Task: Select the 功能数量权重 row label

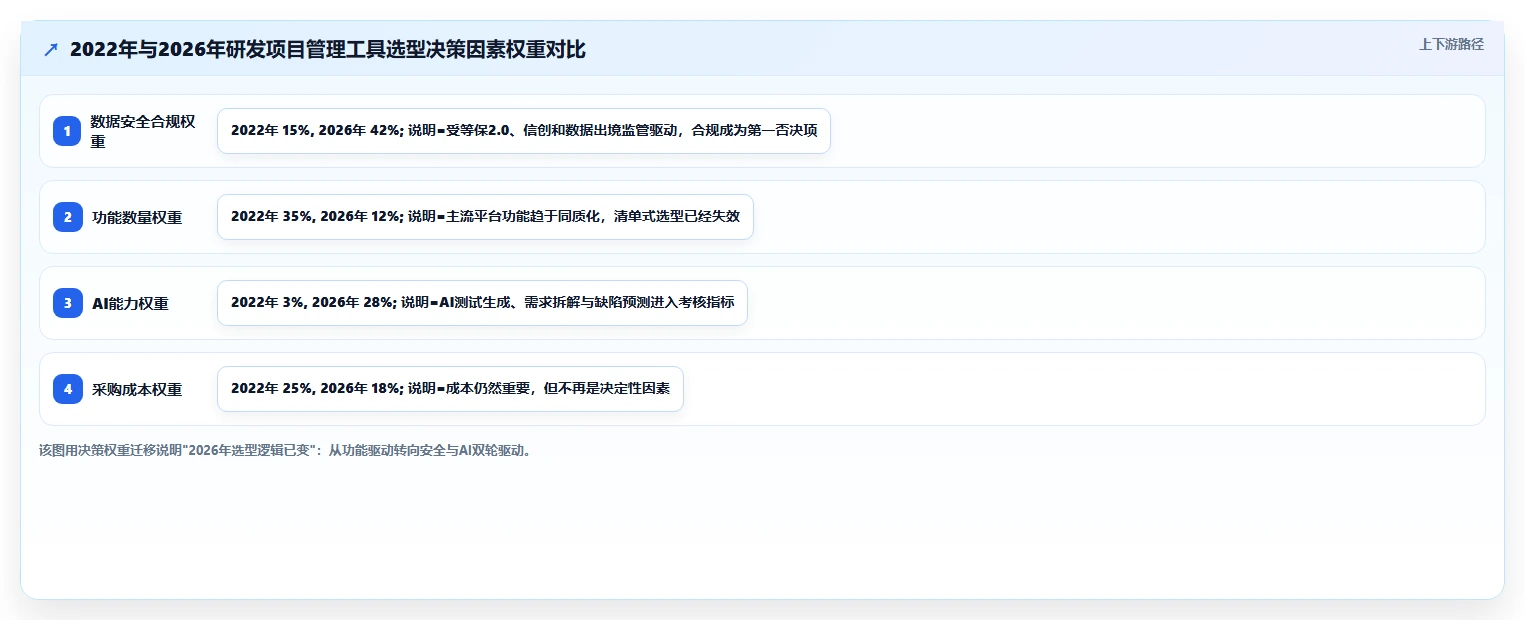Action: tap(136, 217)
